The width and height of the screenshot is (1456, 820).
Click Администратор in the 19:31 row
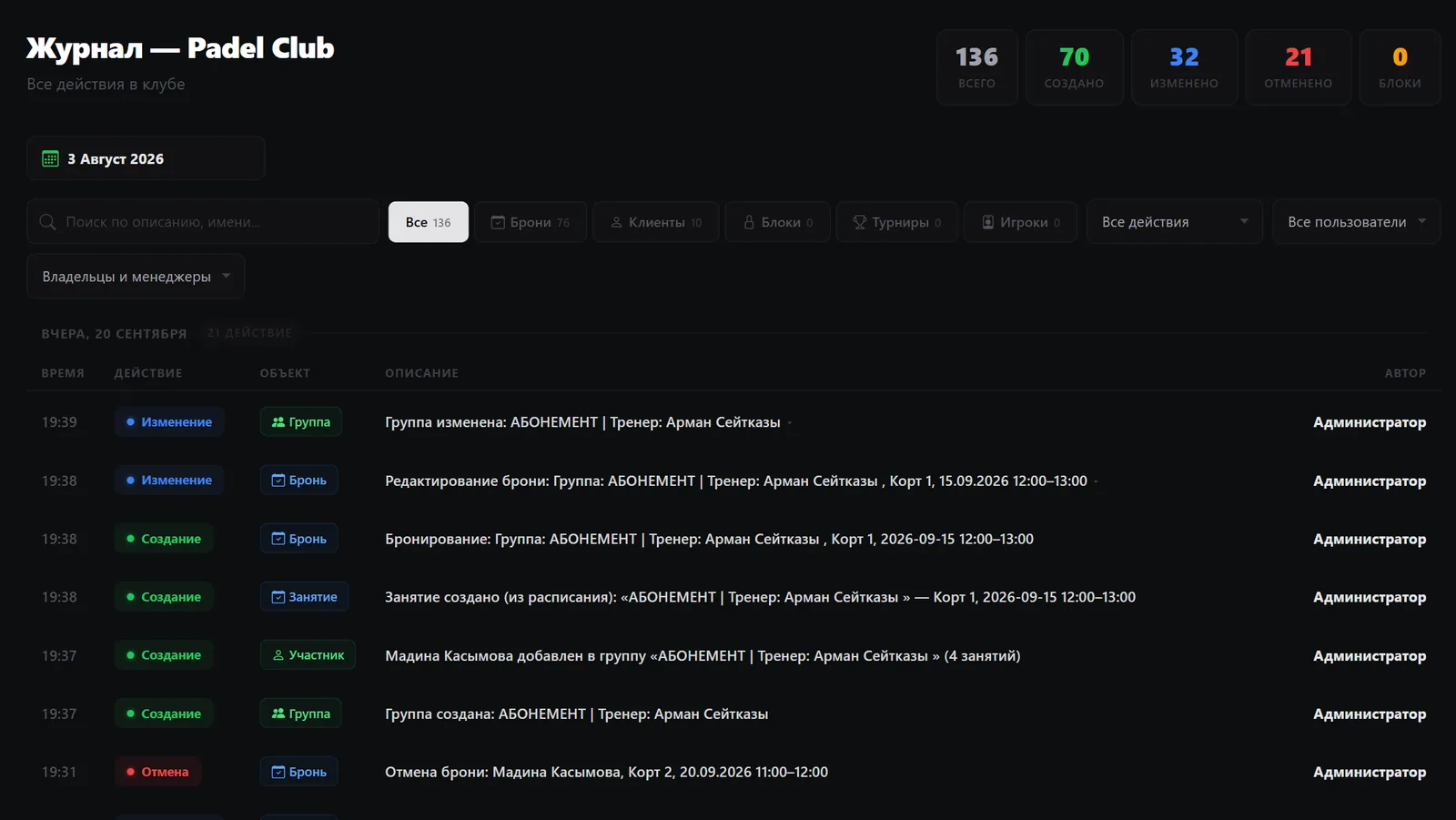[1370, 772]
